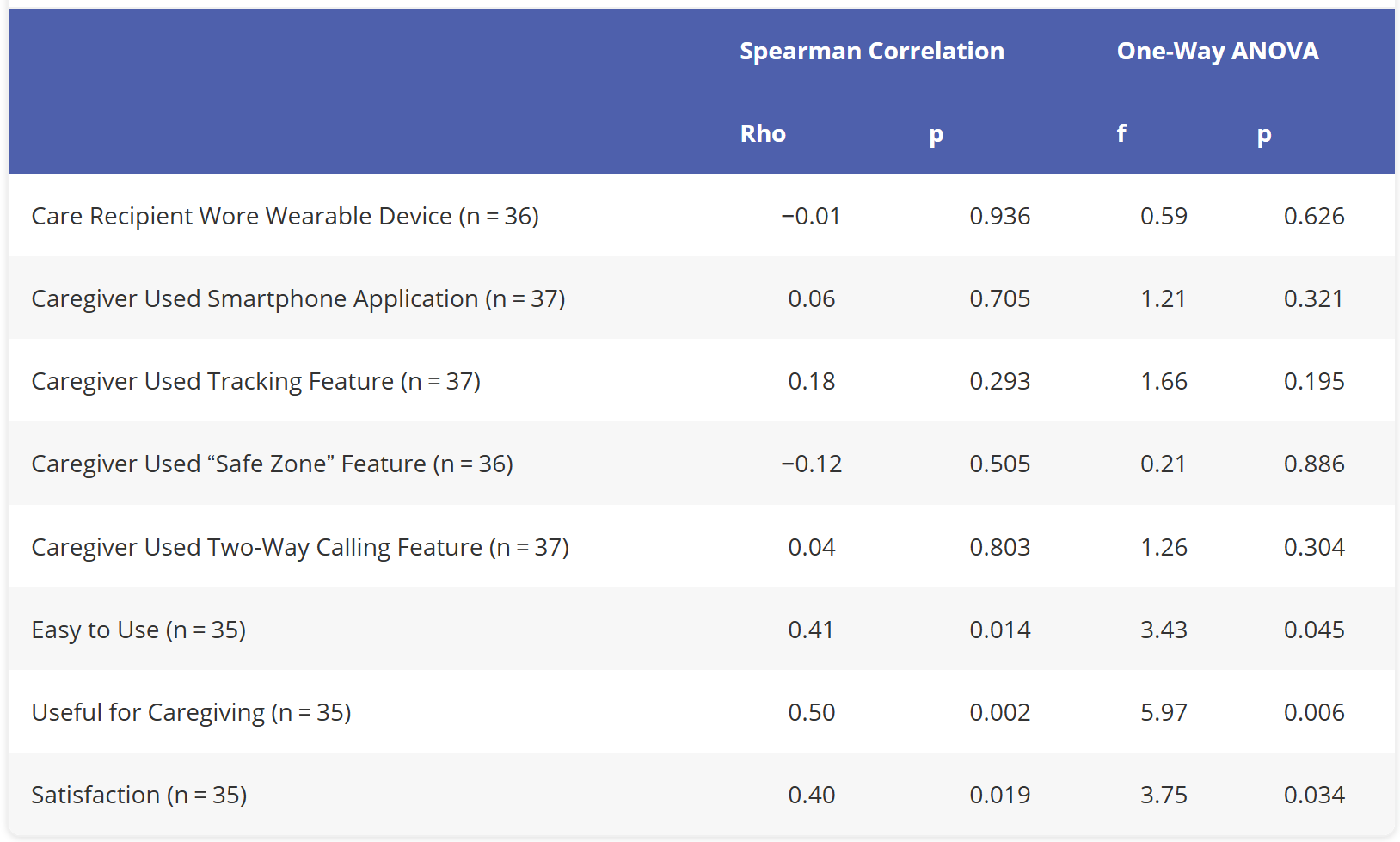
Task: Select the Easy to Use row label
Action: 138,630
